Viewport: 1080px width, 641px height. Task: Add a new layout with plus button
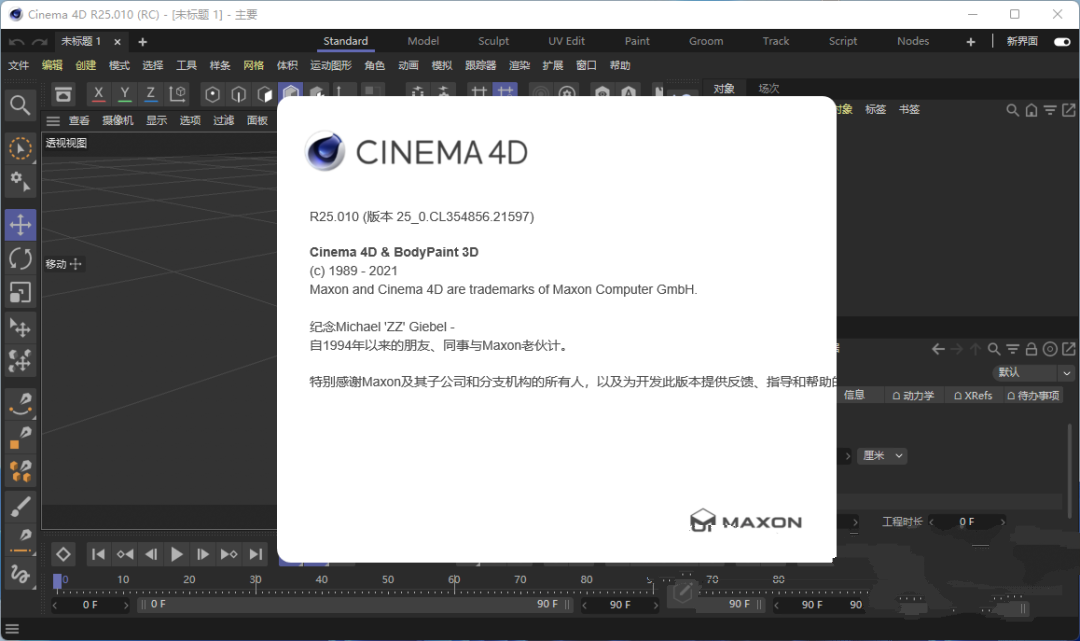[970, 42]
